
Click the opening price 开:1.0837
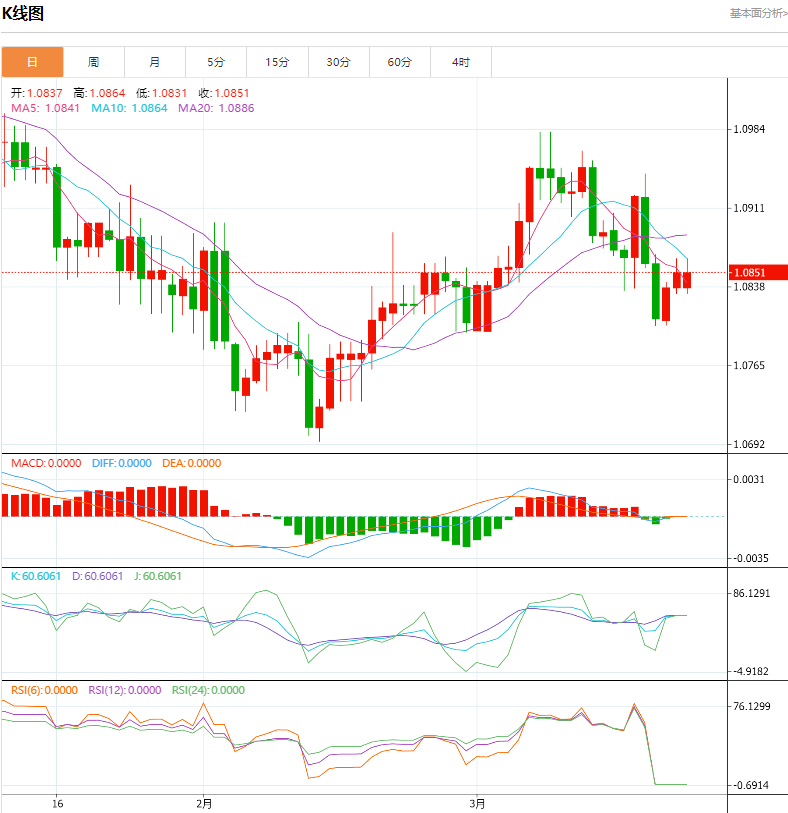pos(37,93)
